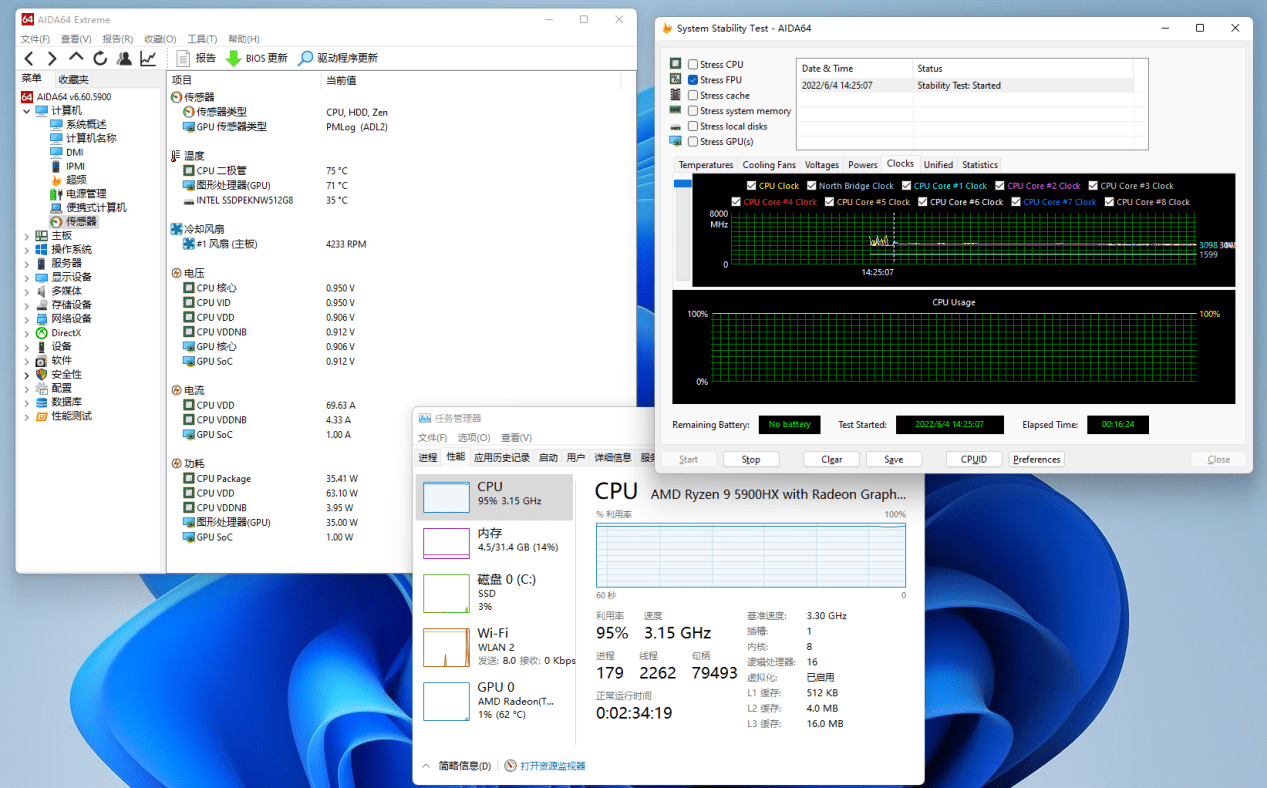This screenshot has width=1267, height=788.
Task: Uncheck the Stress FPU checkbox
Action: pos(693,80)
